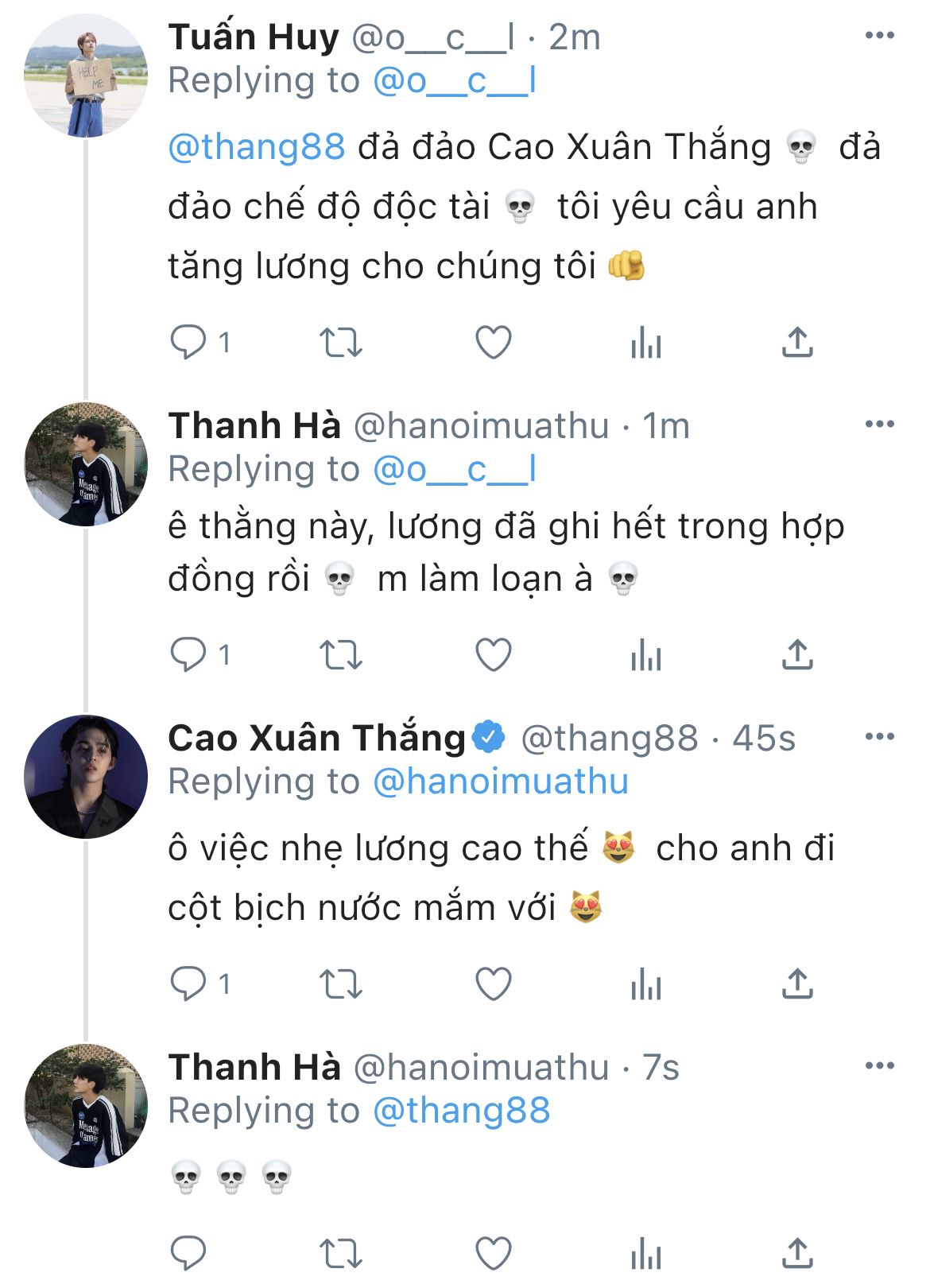Viewport: 930px width, 1288px height.
Task: Retweet Tuấn Huy's tweet about salary
Action: point(340,343)
